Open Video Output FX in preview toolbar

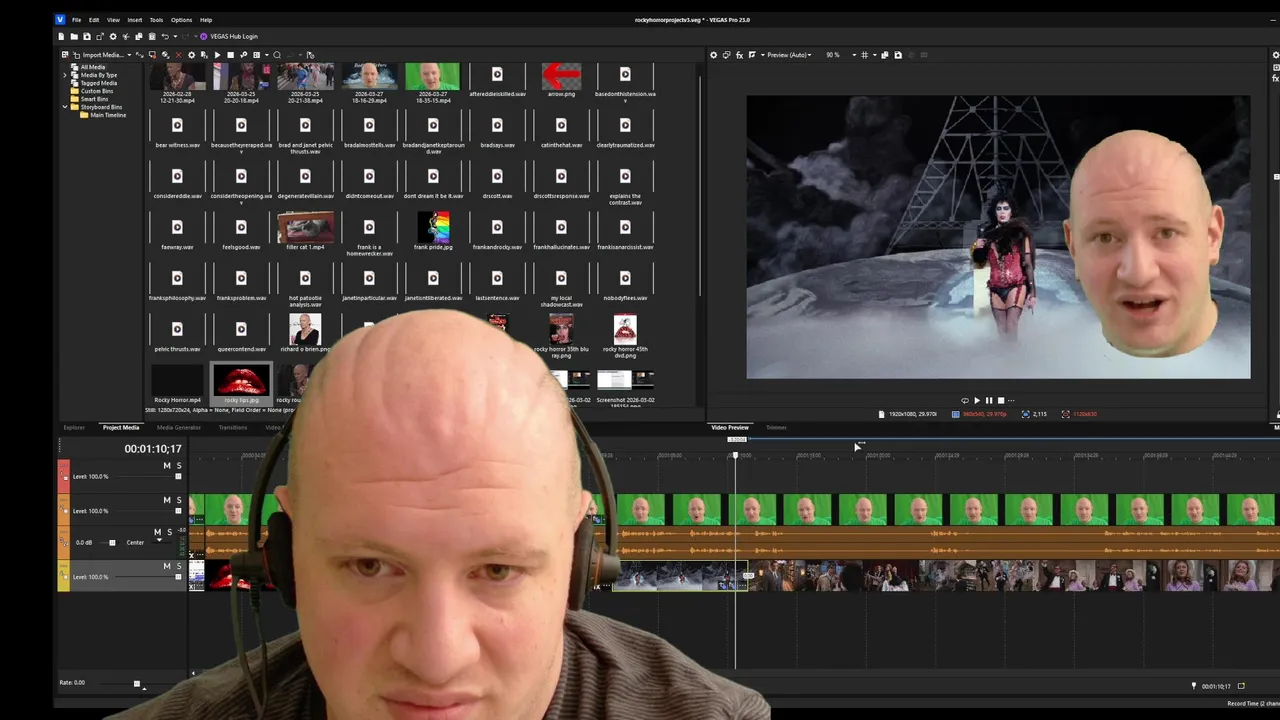[x=740, y=55]
